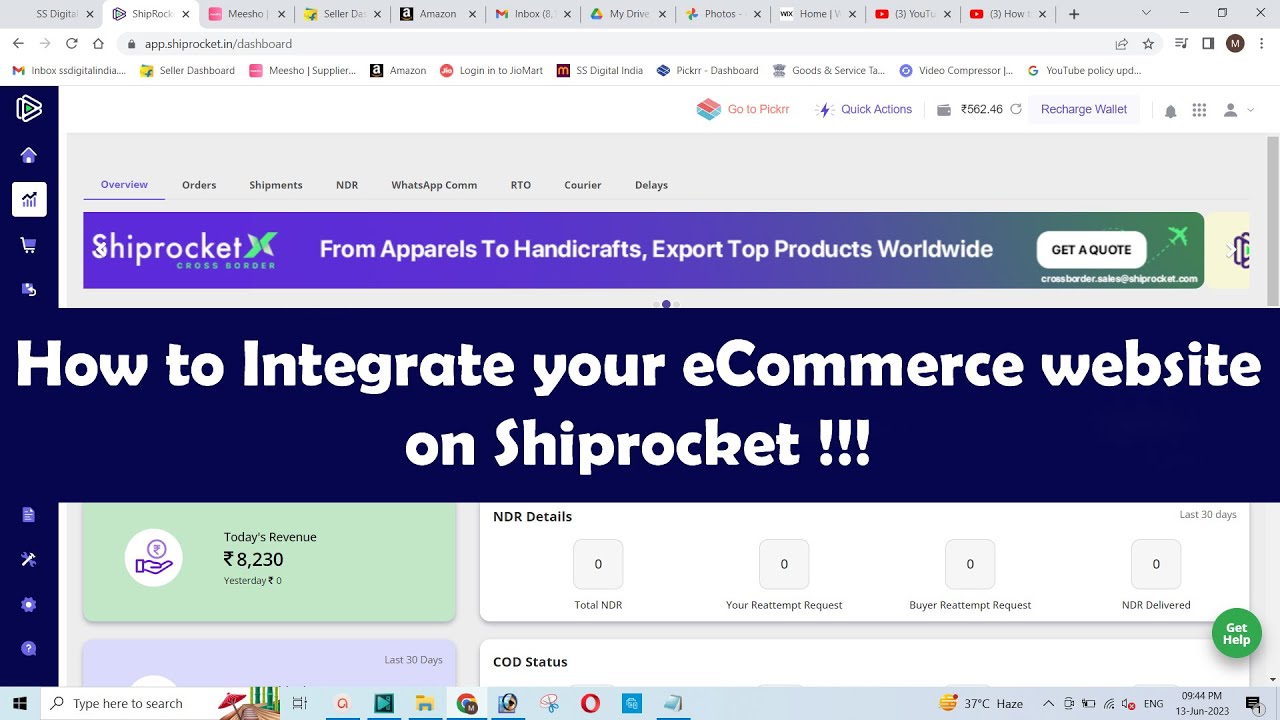Show hidden system tray icons
The image size is (1280, 720).
pos(1048,704)
